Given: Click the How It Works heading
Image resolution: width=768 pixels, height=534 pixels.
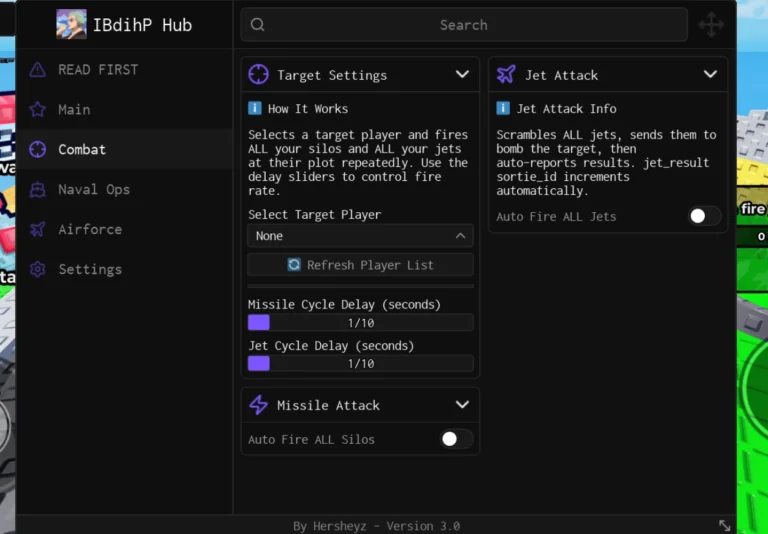Looking at the screenshot, I should 308,109.
